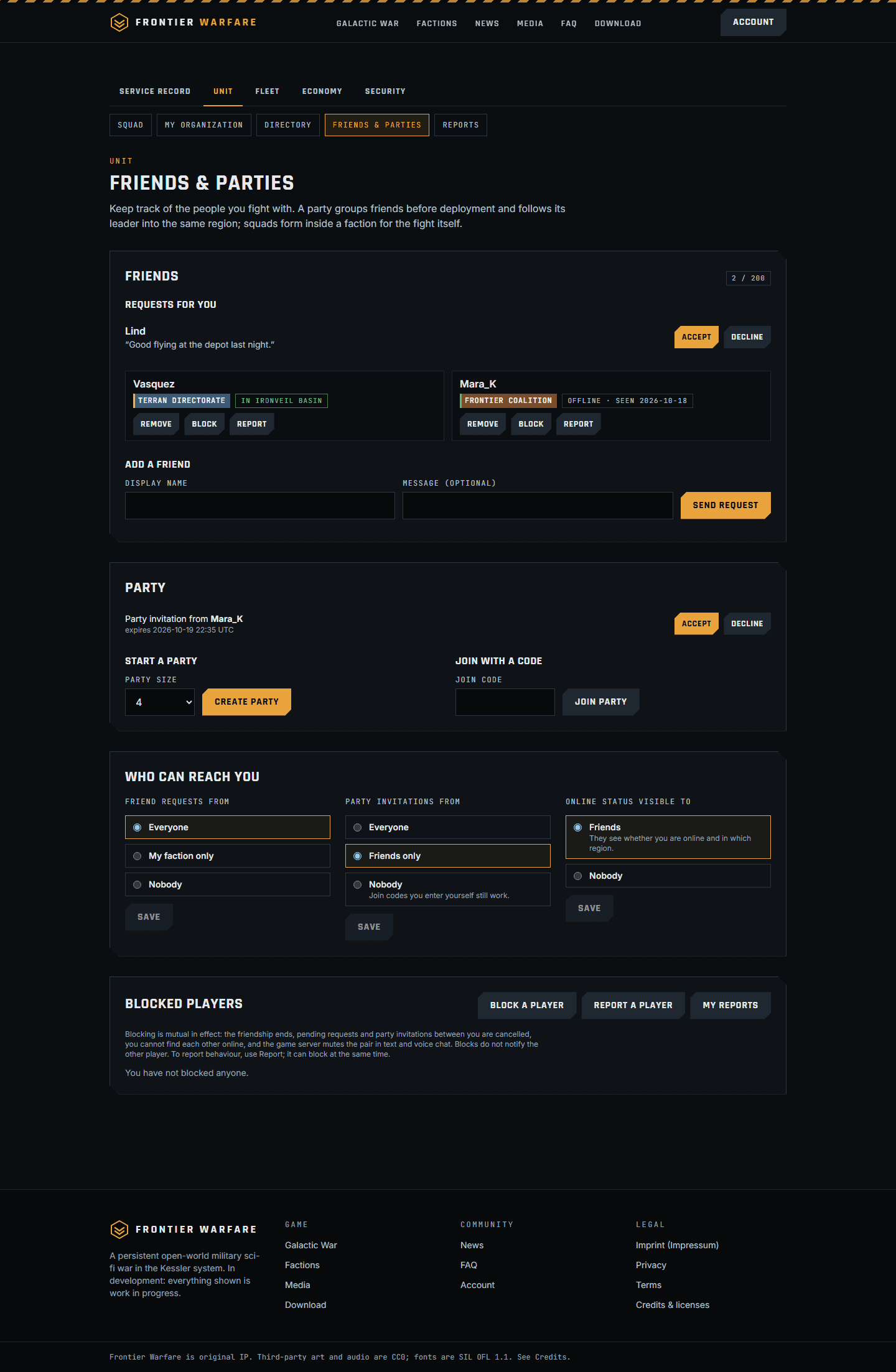Open Imprint (Impressum) footer link

[677, 1245]
